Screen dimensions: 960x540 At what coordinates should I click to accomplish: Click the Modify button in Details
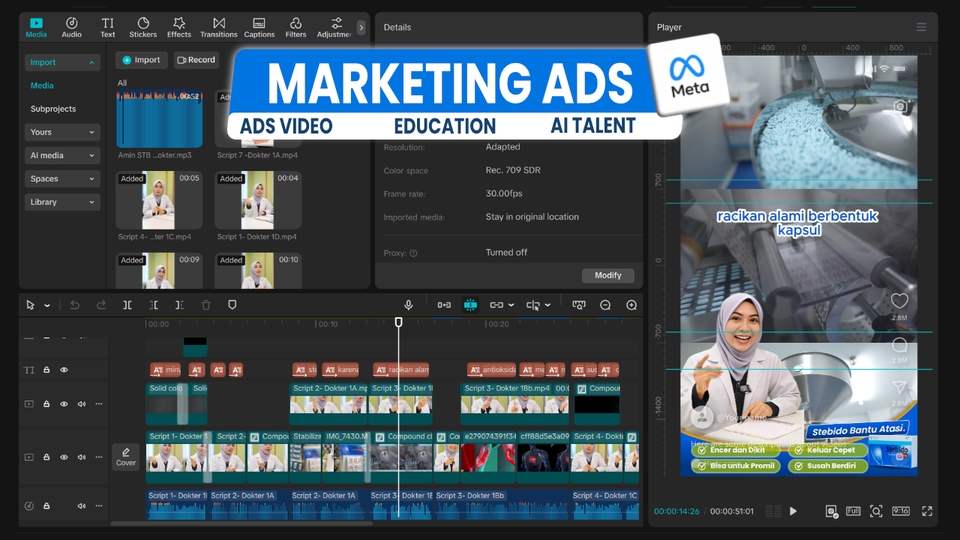pyautogui.click(x=608, y=276)
